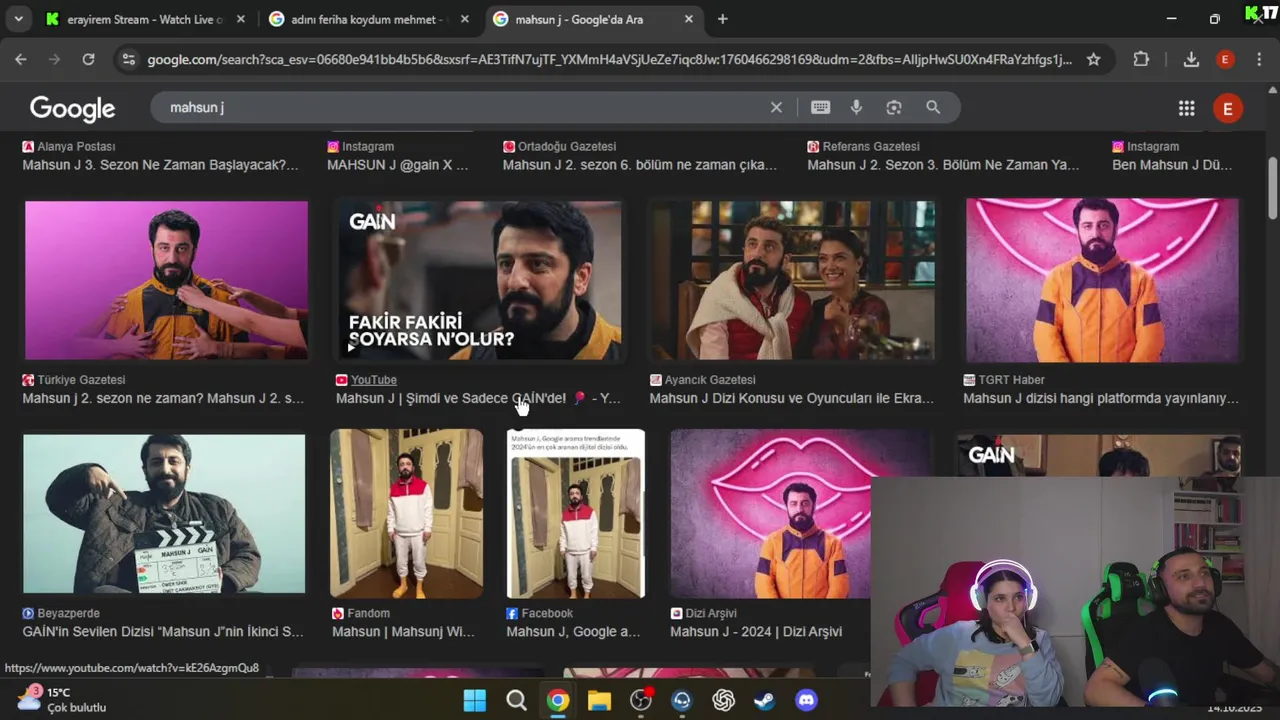This screenshot has width=1280, height=720.
Task: Click the page vertical scrollbar thumb
Action: click(x=1273, y=187)
